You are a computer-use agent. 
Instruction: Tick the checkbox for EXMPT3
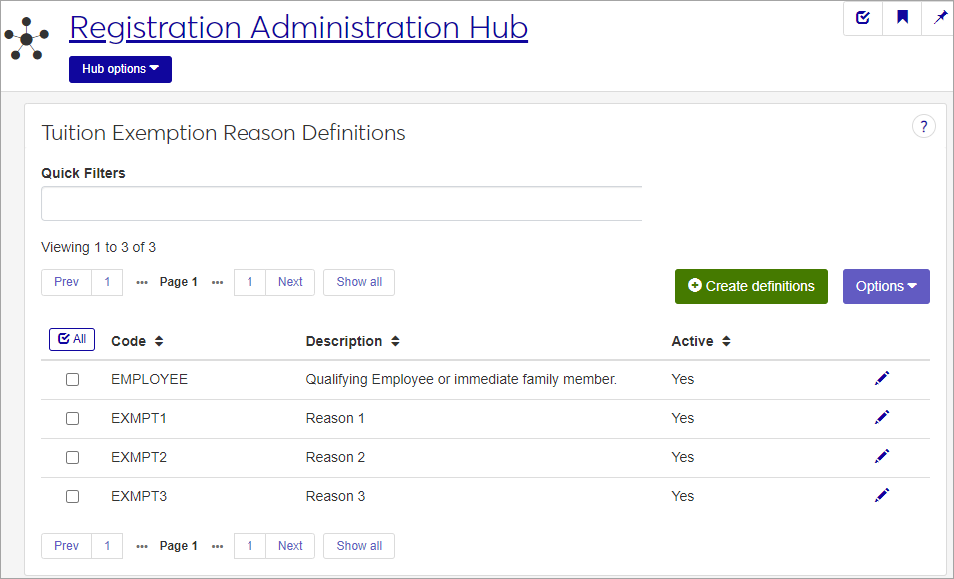[x=72, y=497]
